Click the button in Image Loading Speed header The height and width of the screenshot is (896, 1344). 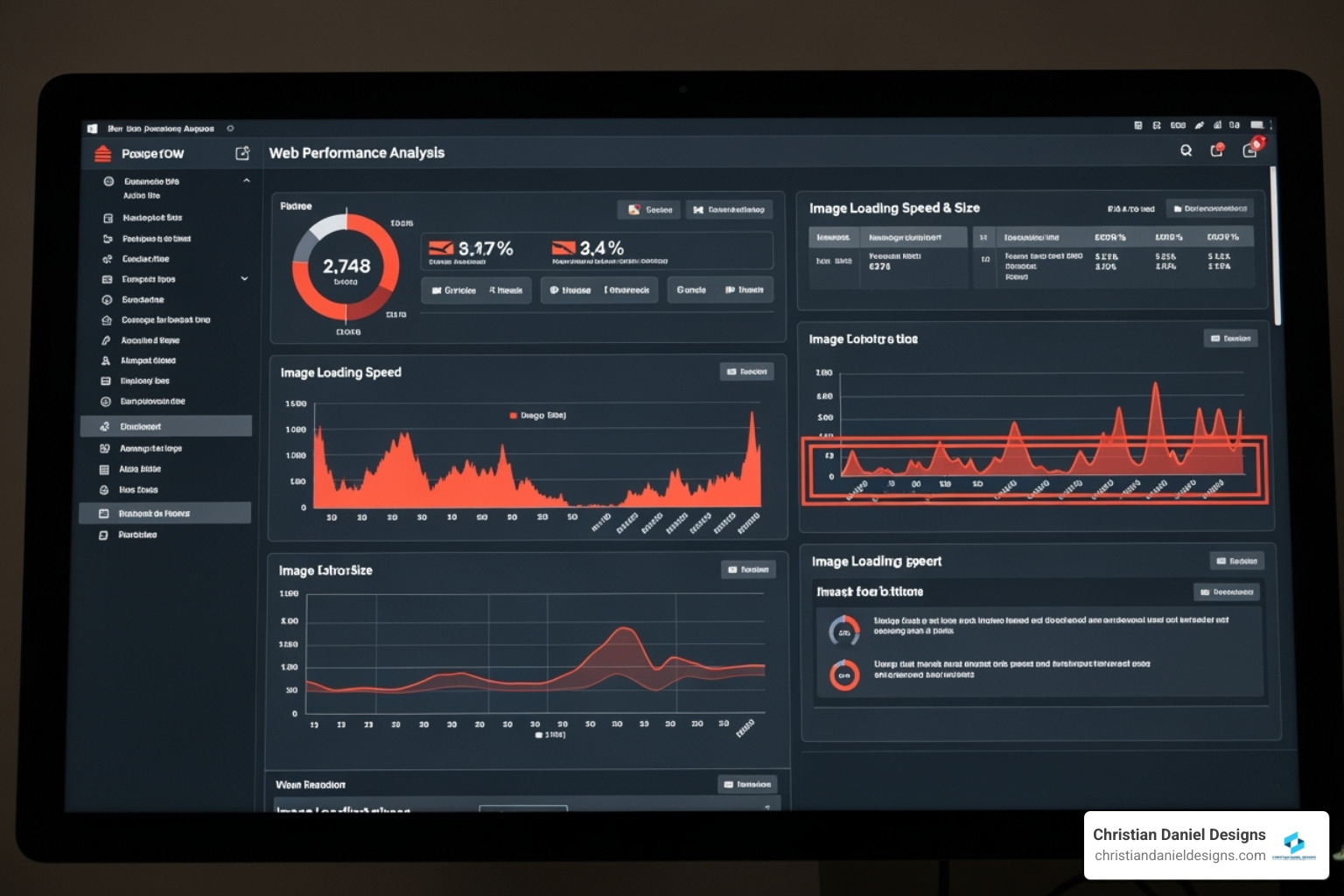click(x=746, y=372)
